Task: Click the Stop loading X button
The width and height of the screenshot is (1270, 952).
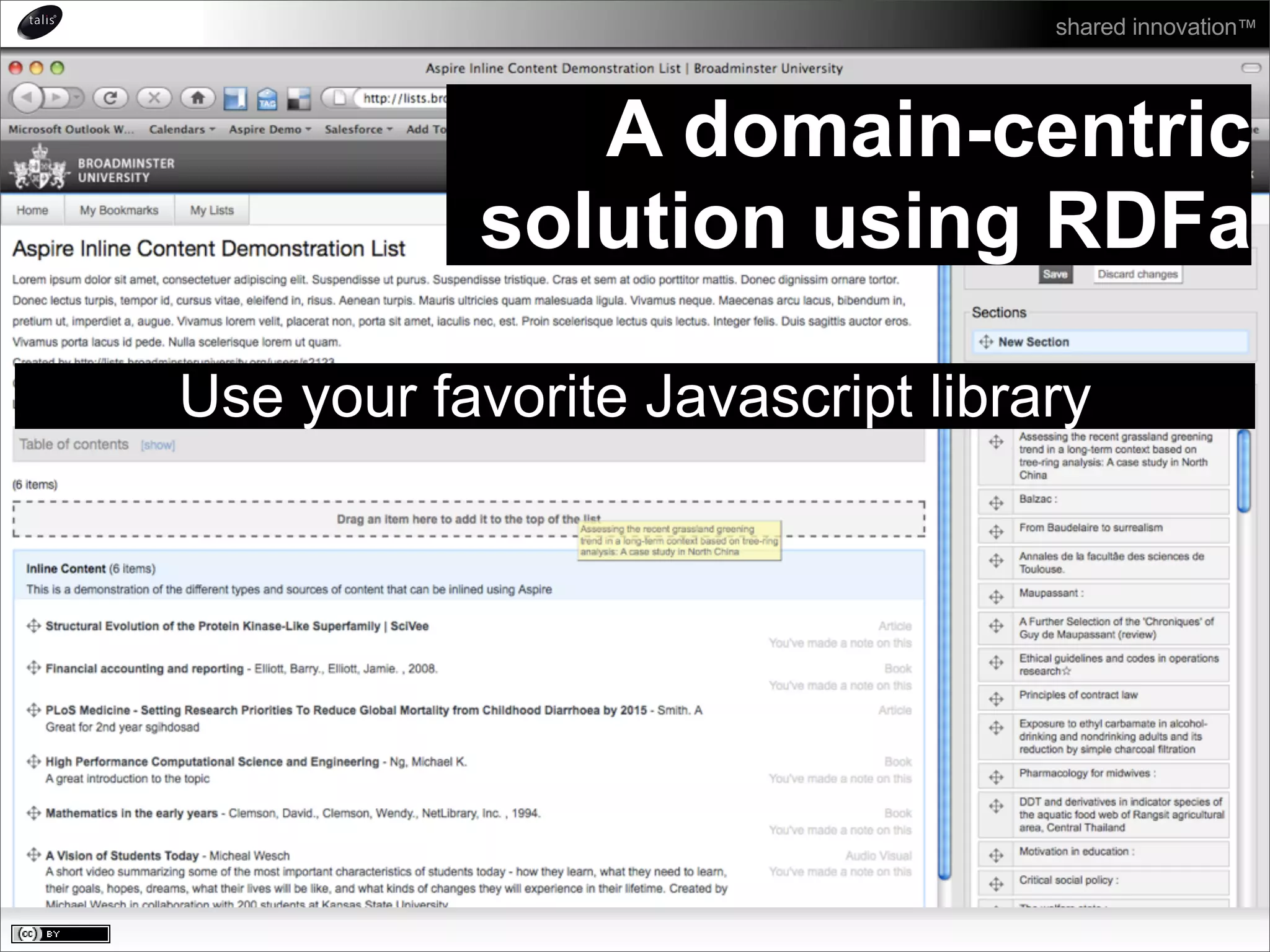Action: (154, 98)
